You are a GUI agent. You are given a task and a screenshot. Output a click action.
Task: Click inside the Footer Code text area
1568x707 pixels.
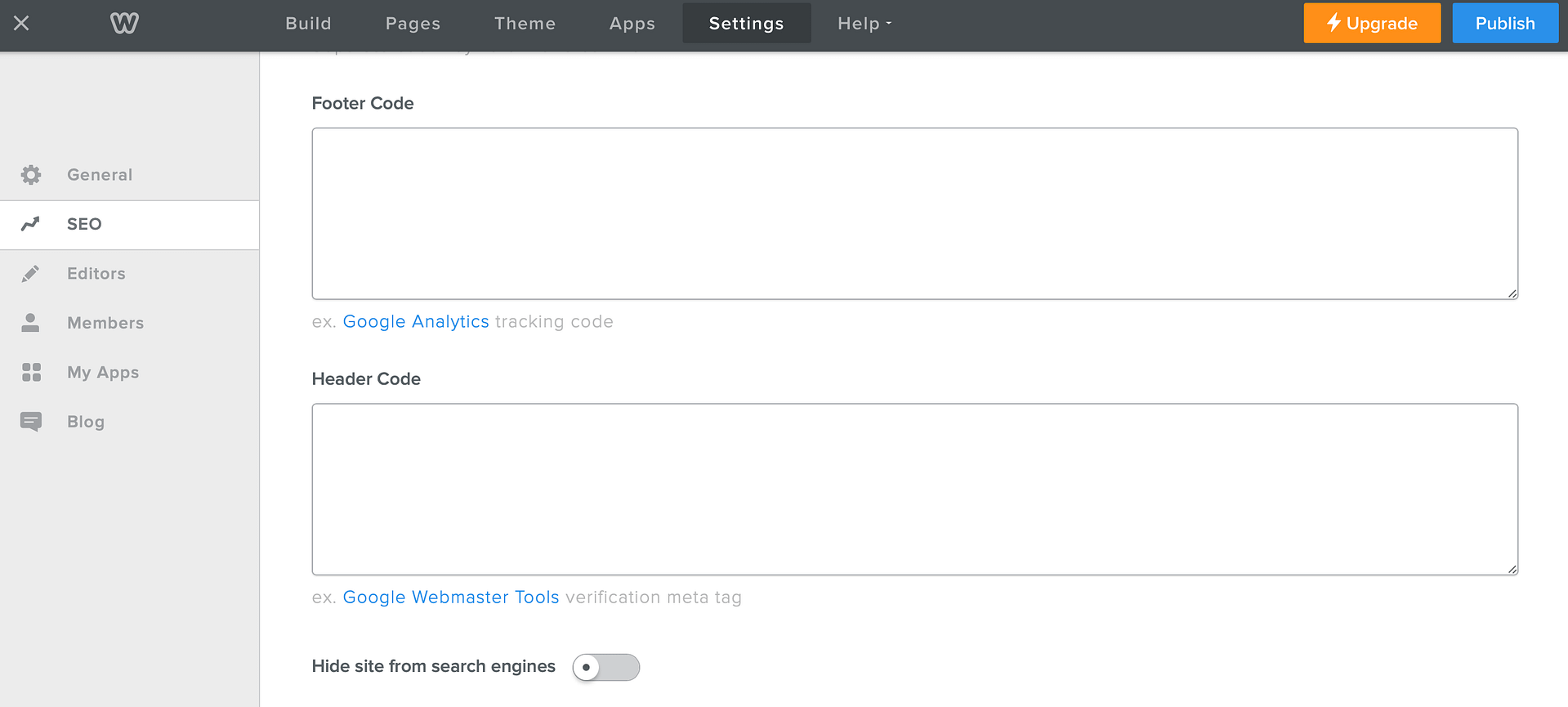pos(914,213)
